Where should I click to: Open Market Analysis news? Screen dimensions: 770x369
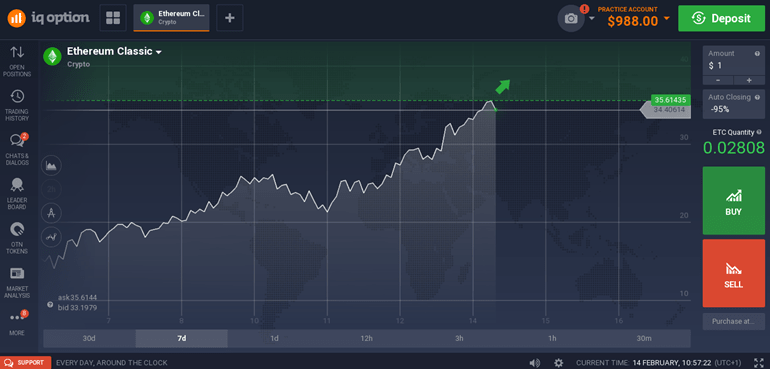point(17,283)
